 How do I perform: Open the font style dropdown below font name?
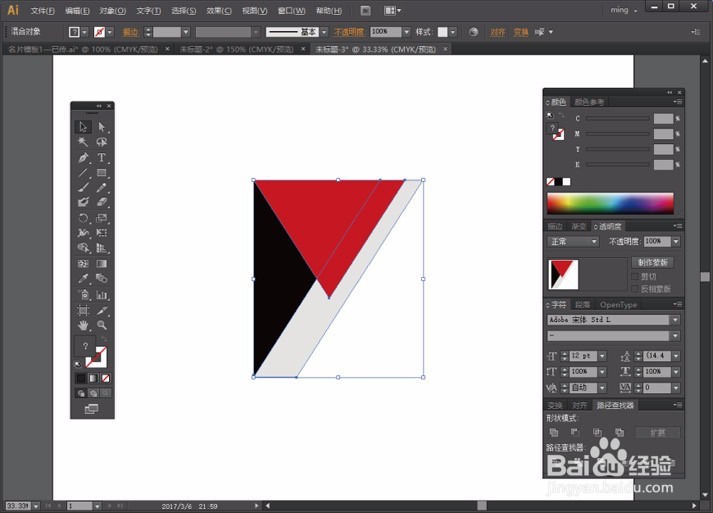(x=675, y=336)
